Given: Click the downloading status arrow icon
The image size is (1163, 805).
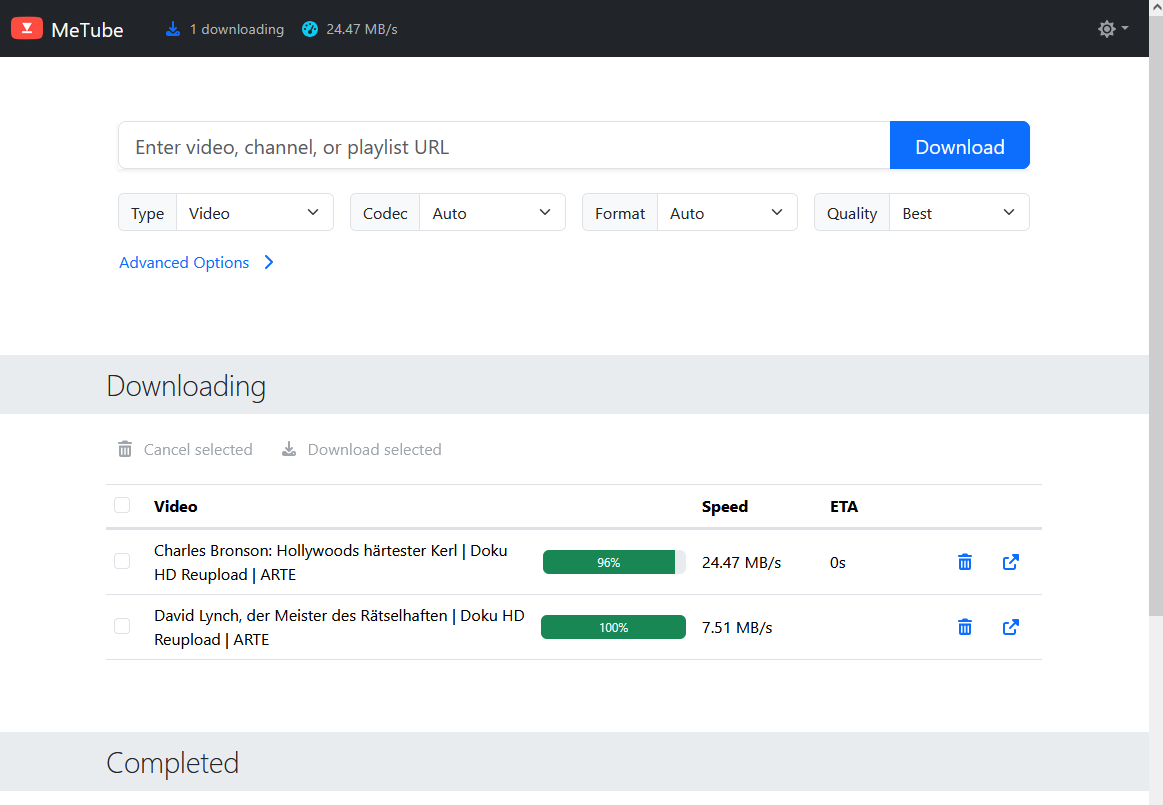Looking at the screenshot, I should pyautogui.click(x=173, y=29).
